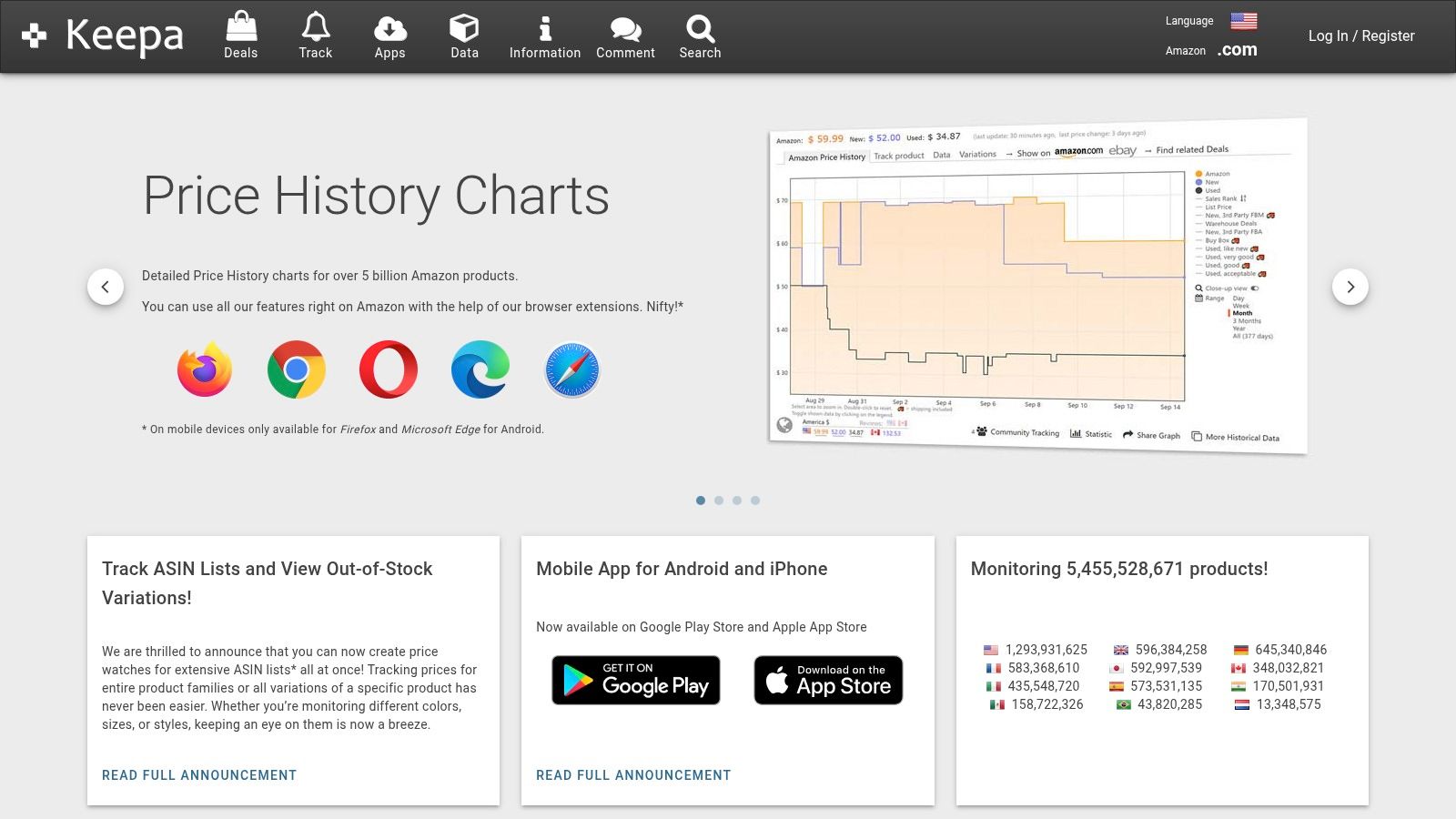The height and width of the screenshot is (819, 1456).
Task: Click the Chrome browser extension icon
Action: (x=297, y=369)
